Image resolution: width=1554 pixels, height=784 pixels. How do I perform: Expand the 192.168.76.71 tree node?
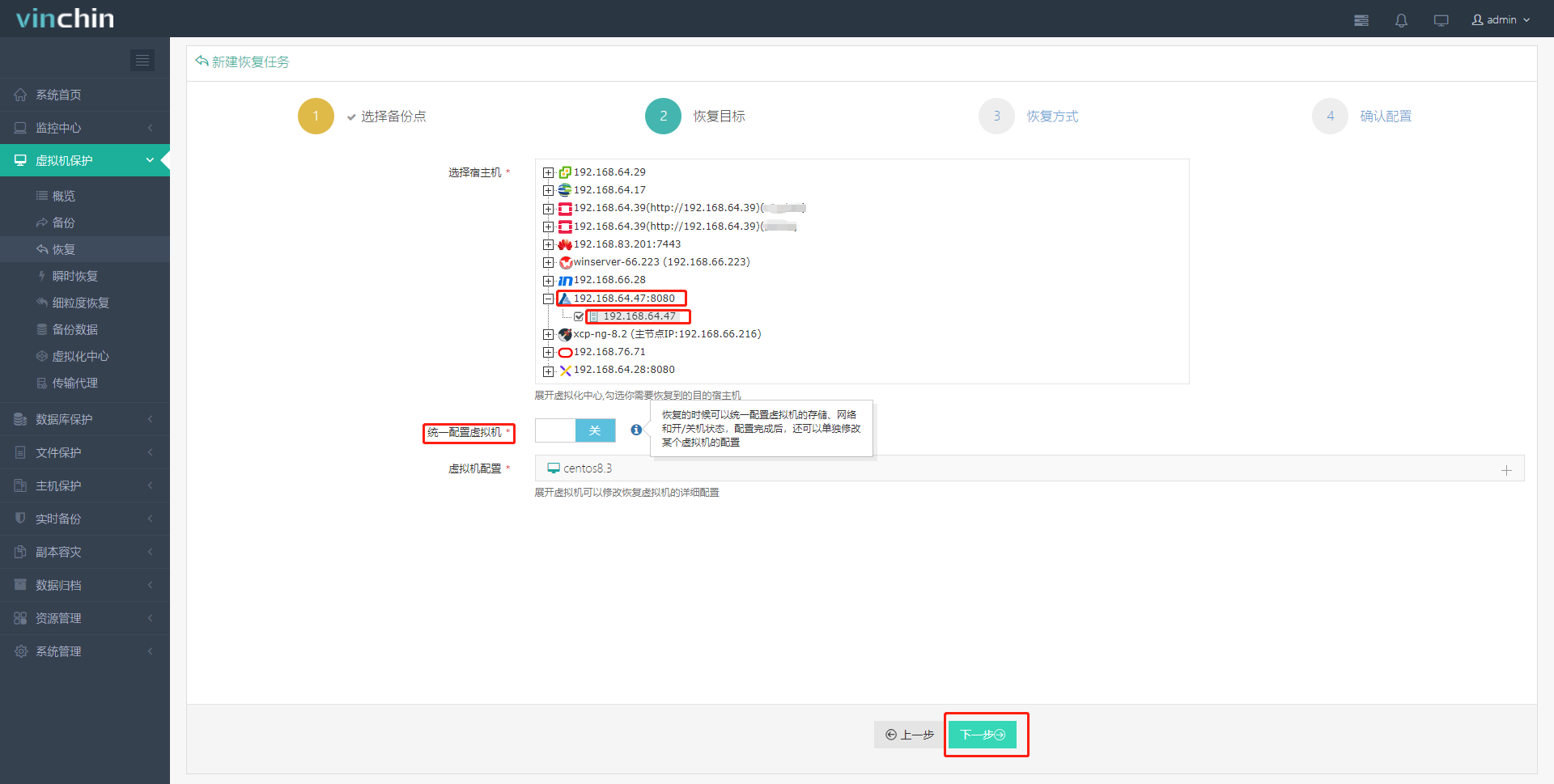coord(548,352)
